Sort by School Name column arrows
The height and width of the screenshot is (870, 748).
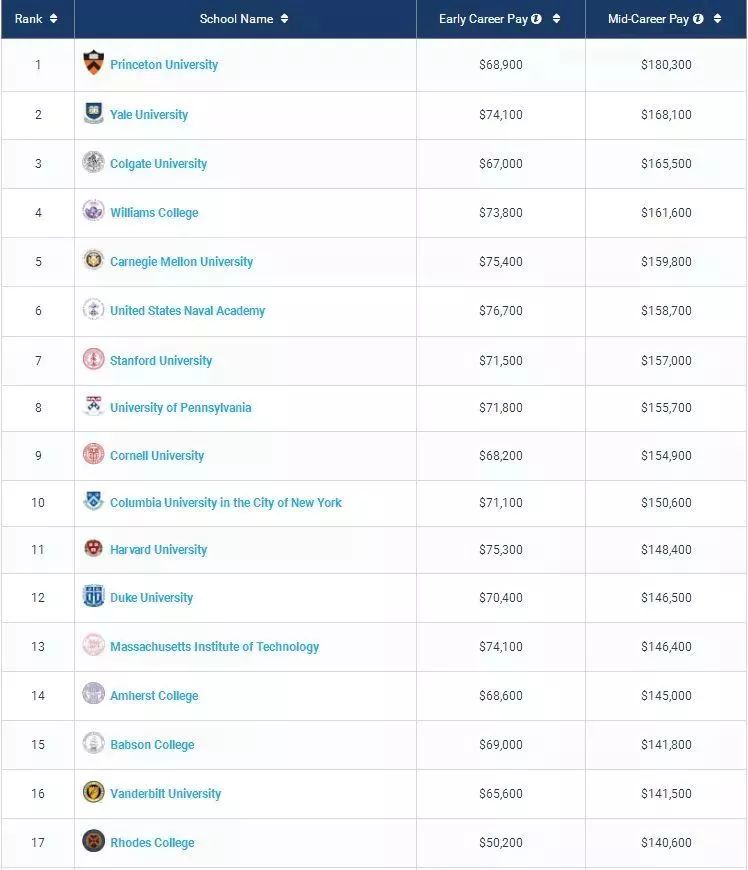[x=284, y=19]
